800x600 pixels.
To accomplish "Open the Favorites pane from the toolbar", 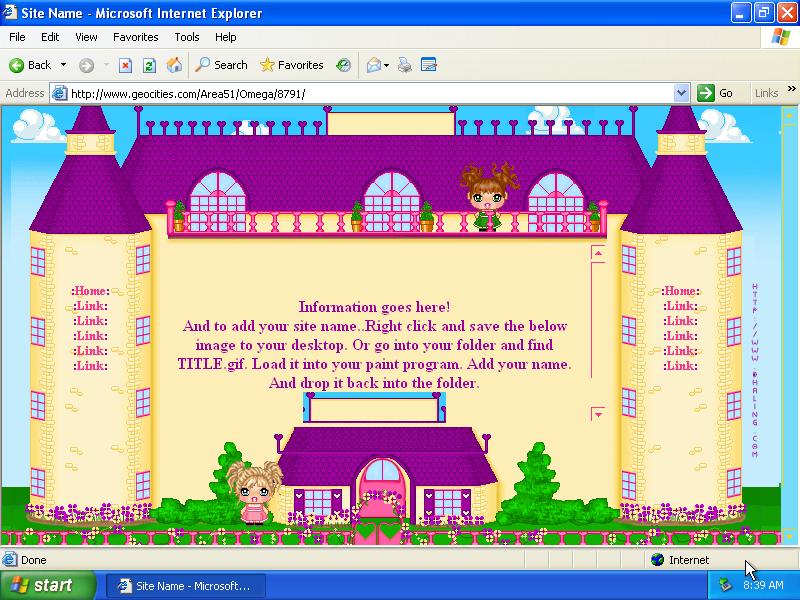I will click(x=291, y=65).
